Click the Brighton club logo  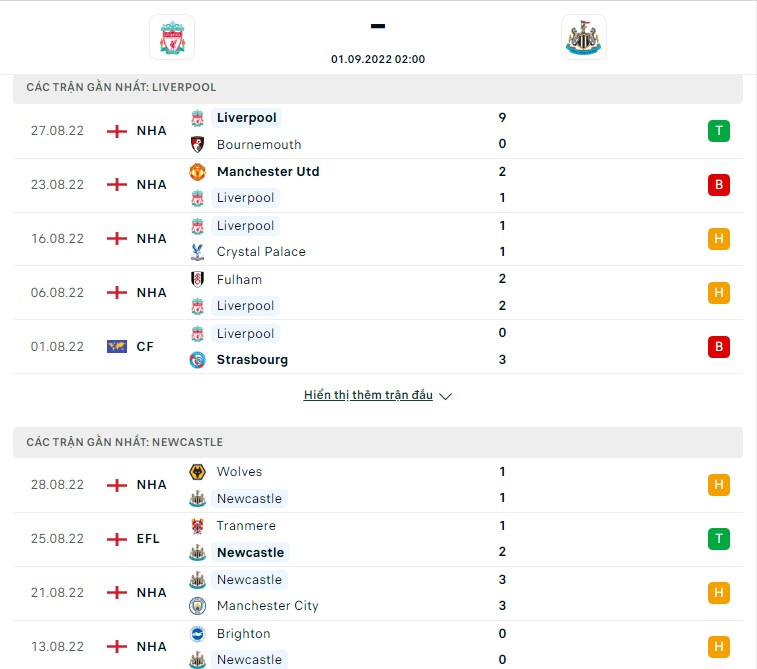coord(197,634)
